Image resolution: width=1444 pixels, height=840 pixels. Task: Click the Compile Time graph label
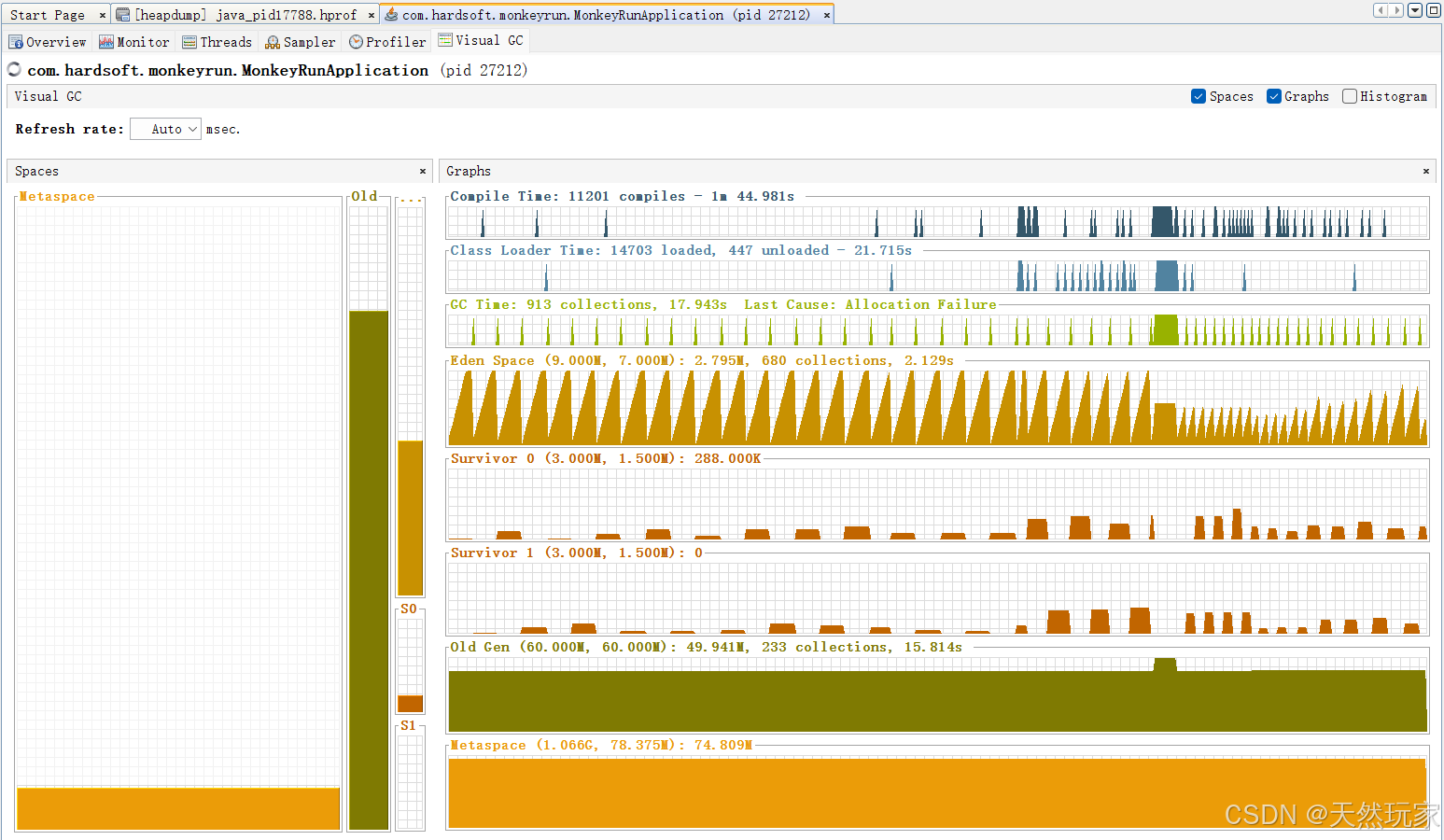622,196
